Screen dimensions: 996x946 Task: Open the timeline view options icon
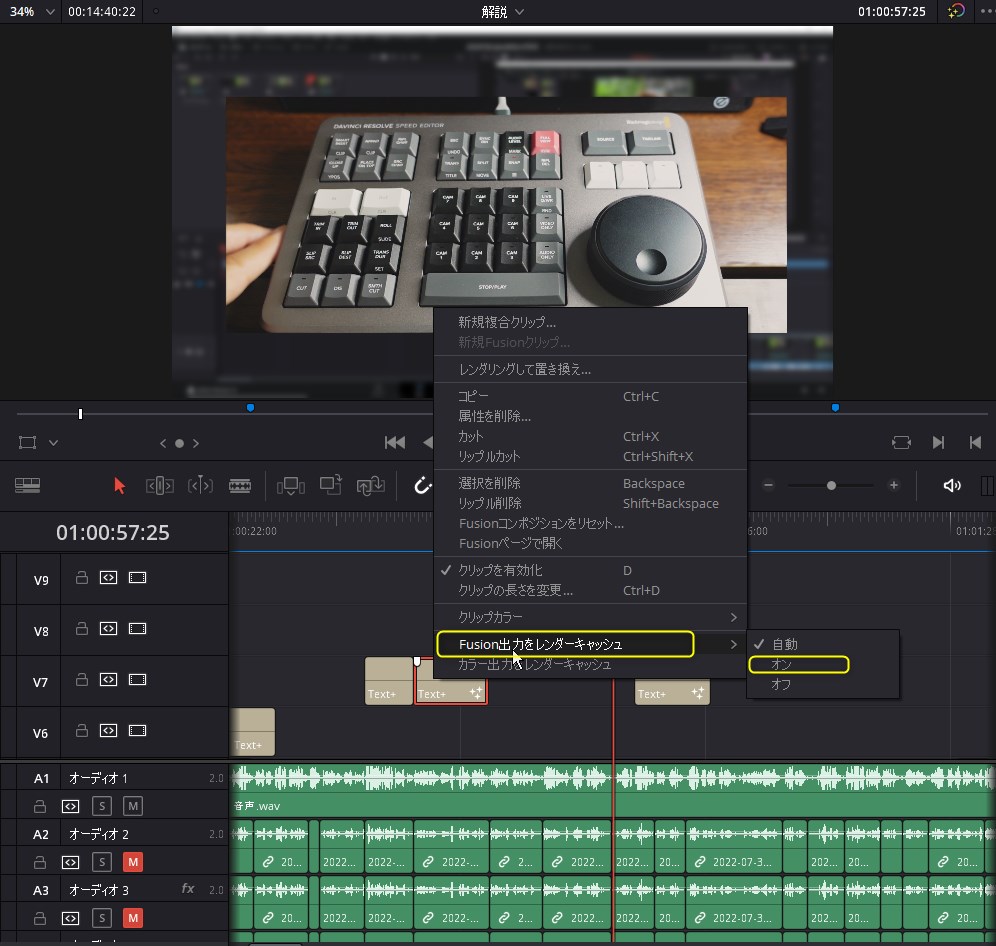pyautogui.click(x=27, y=485)
